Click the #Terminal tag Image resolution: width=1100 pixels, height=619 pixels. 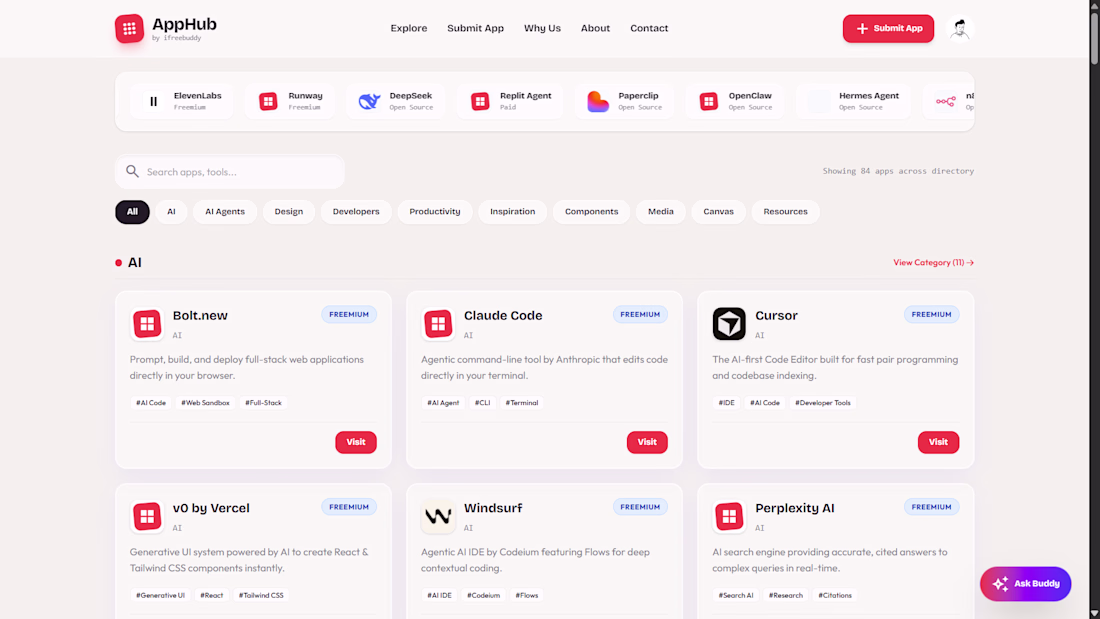(521, 403)
